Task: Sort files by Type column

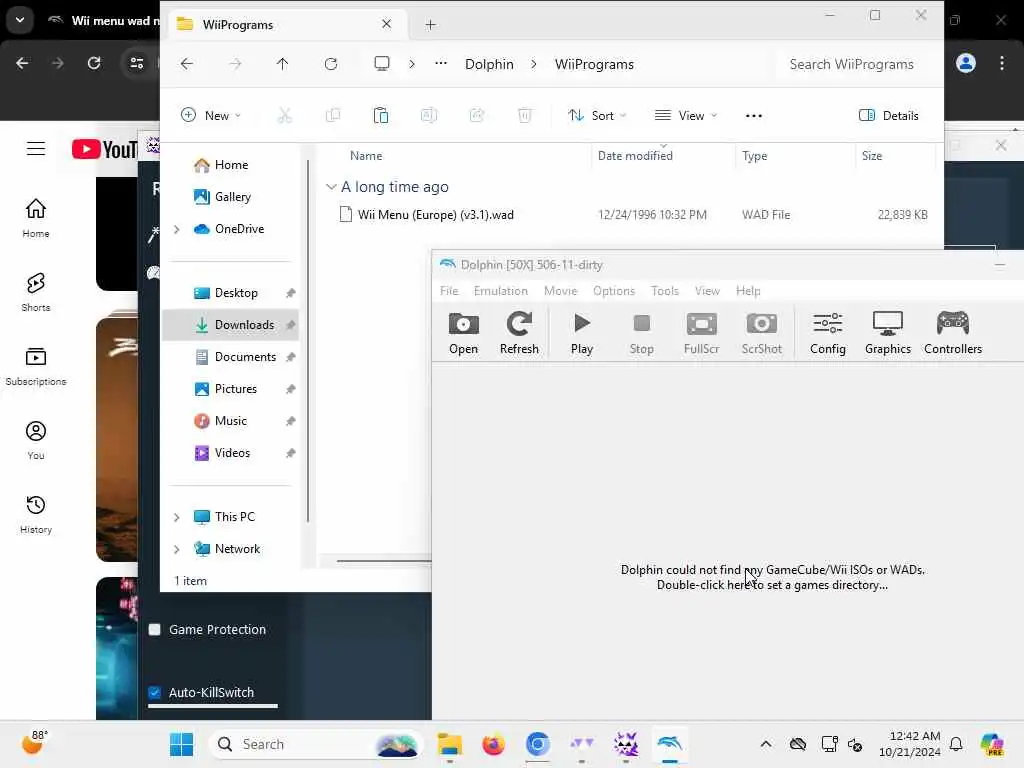Action: coord(754,156)
